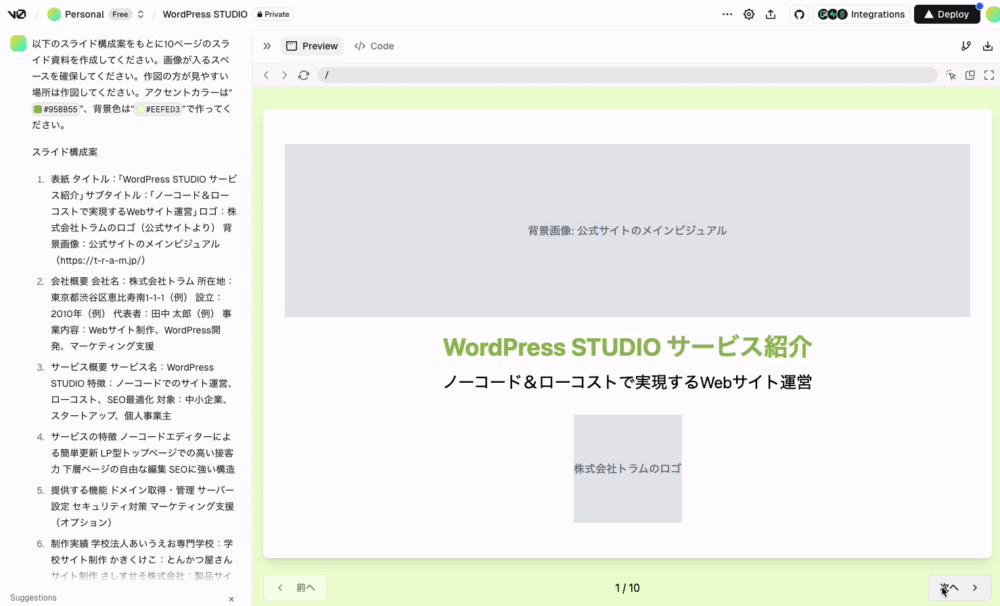Go back in preview browser
The height and width of the screenshot is (606, 1000).
click(x=267, y=75)
